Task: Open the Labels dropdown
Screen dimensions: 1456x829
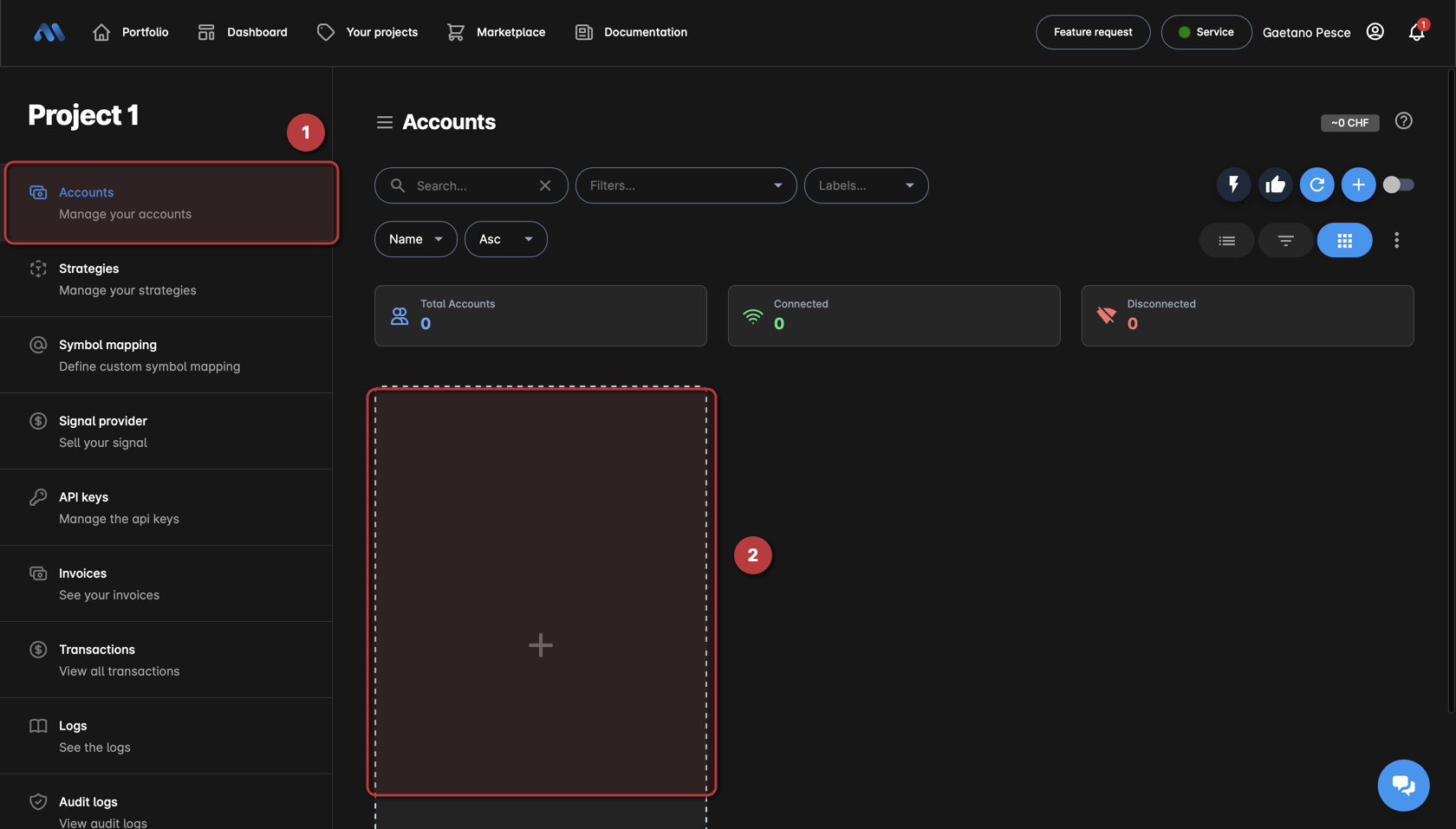Action: click(866, 185)
